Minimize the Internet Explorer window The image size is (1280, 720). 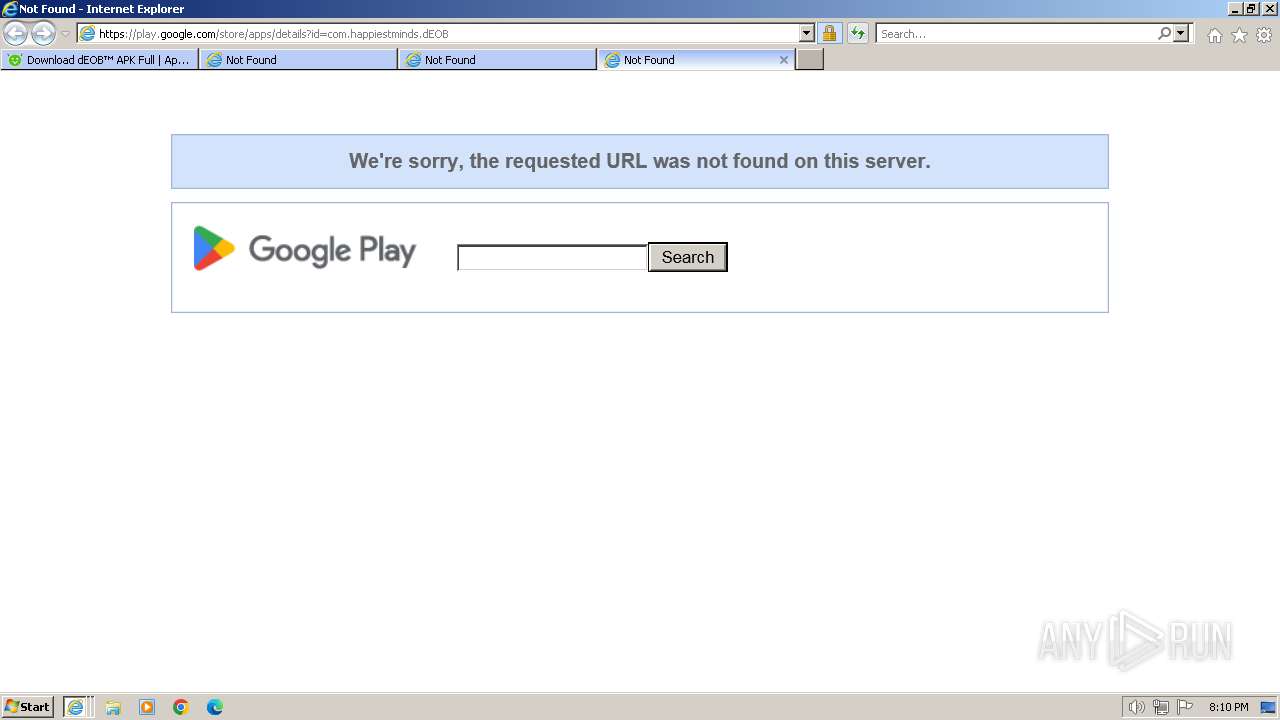(x=1234, y=8)
